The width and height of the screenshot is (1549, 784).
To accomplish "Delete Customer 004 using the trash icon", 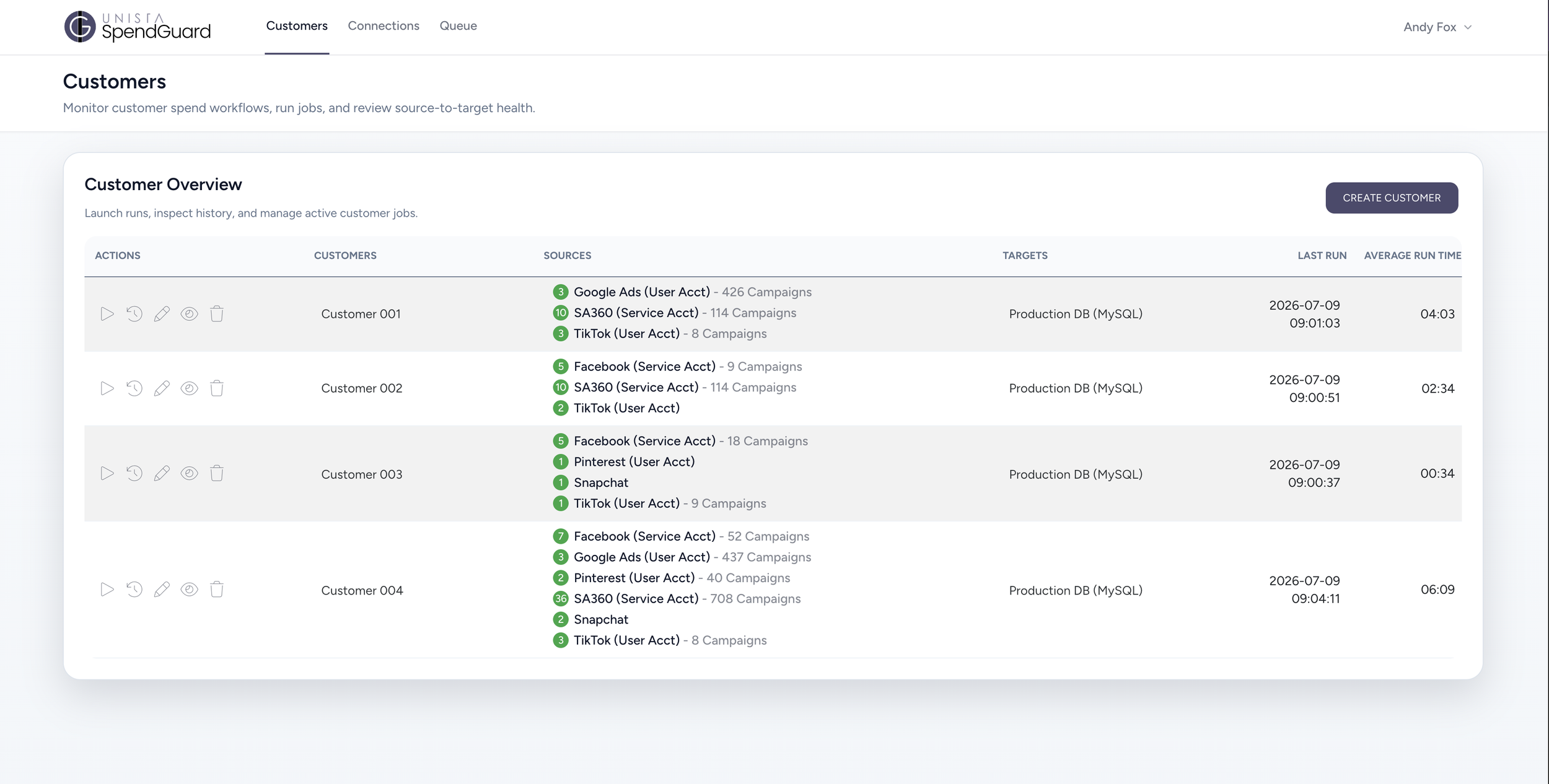I will (216, 590).
